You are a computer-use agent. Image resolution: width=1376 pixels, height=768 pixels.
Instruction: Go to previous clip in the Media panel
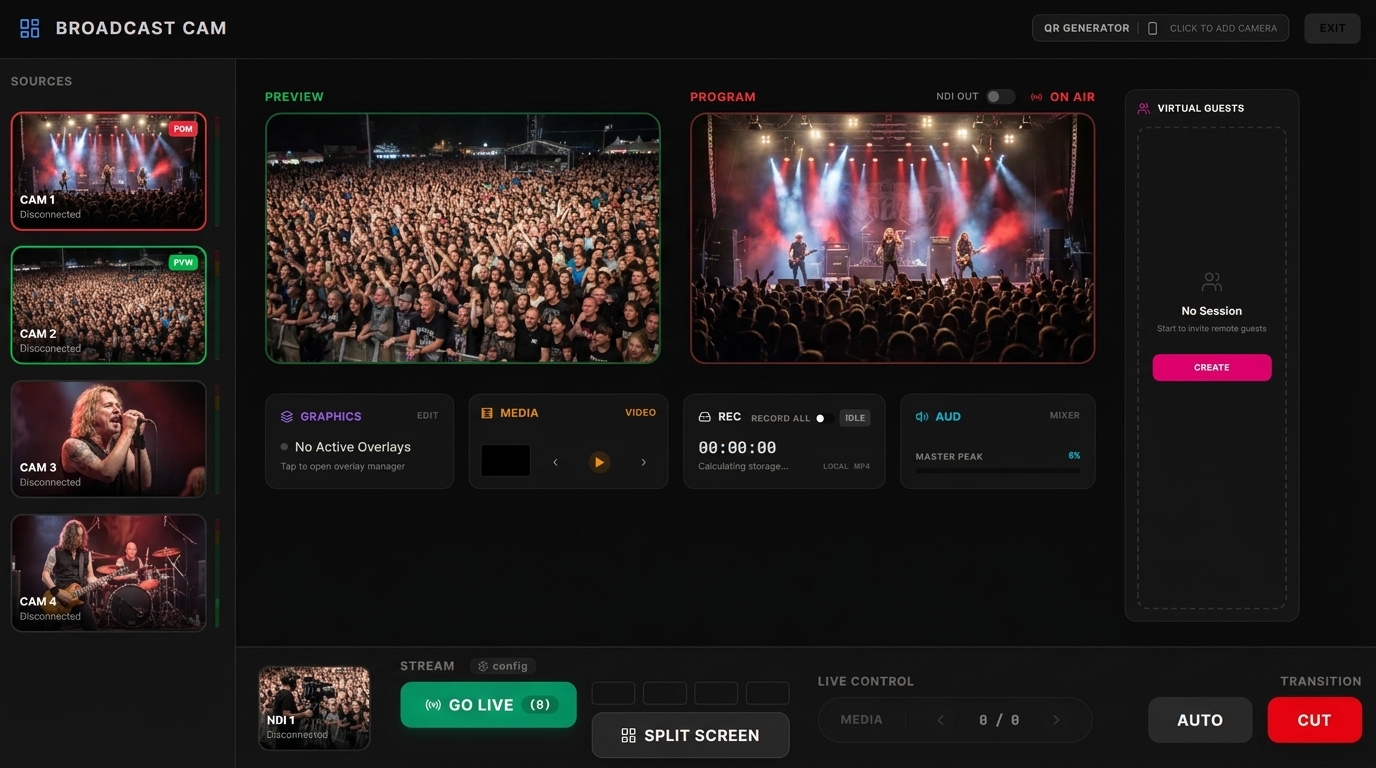[555, 462]
